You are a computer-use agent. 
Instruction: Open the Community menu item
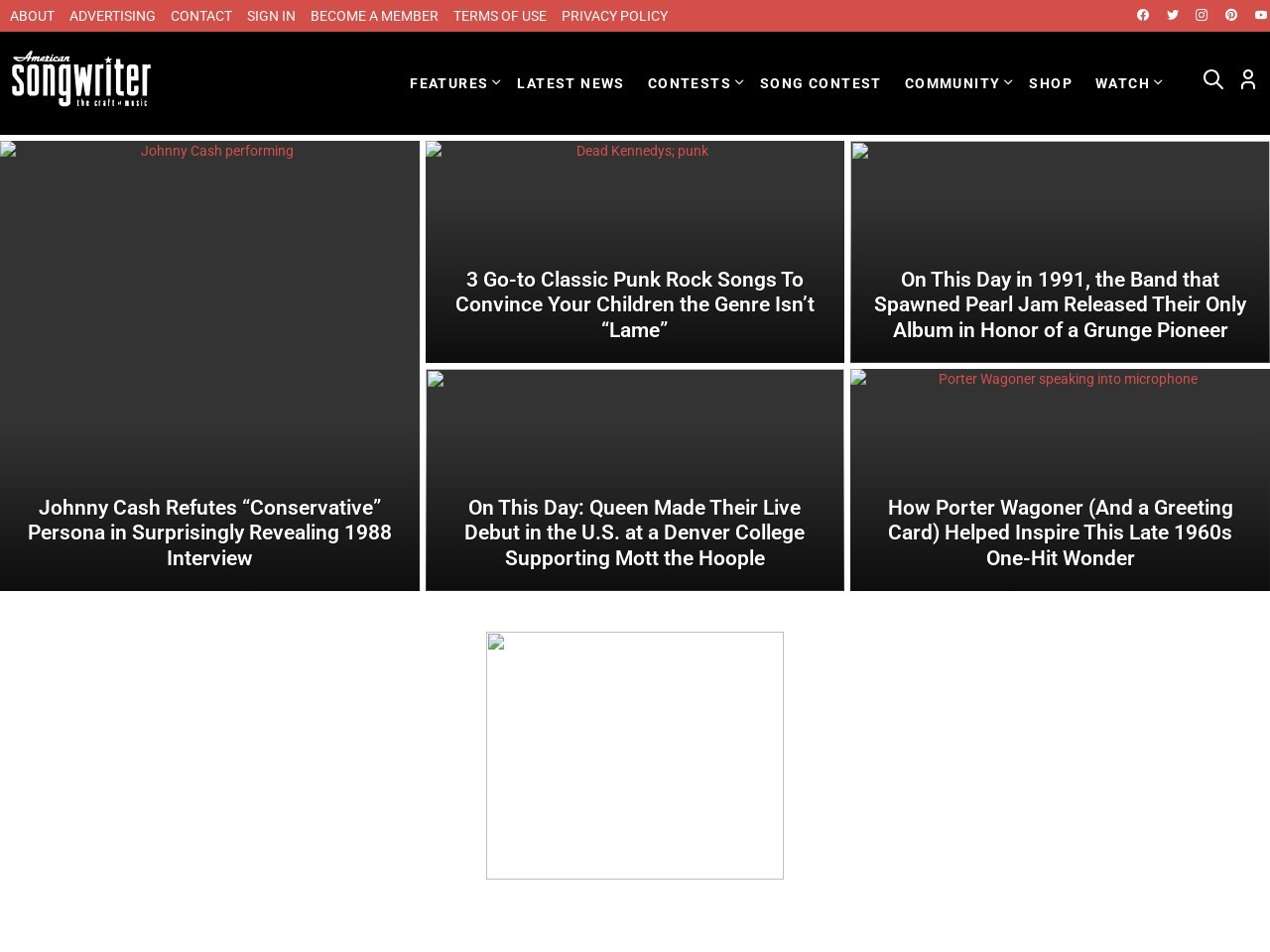(952, 83)
